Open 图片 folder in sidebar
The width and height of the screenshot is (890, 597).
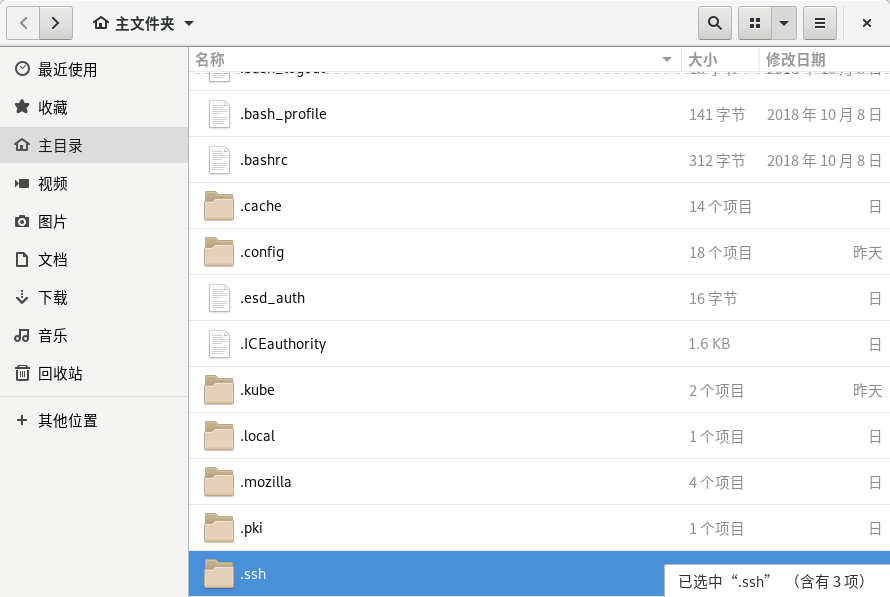pos(94,221)
